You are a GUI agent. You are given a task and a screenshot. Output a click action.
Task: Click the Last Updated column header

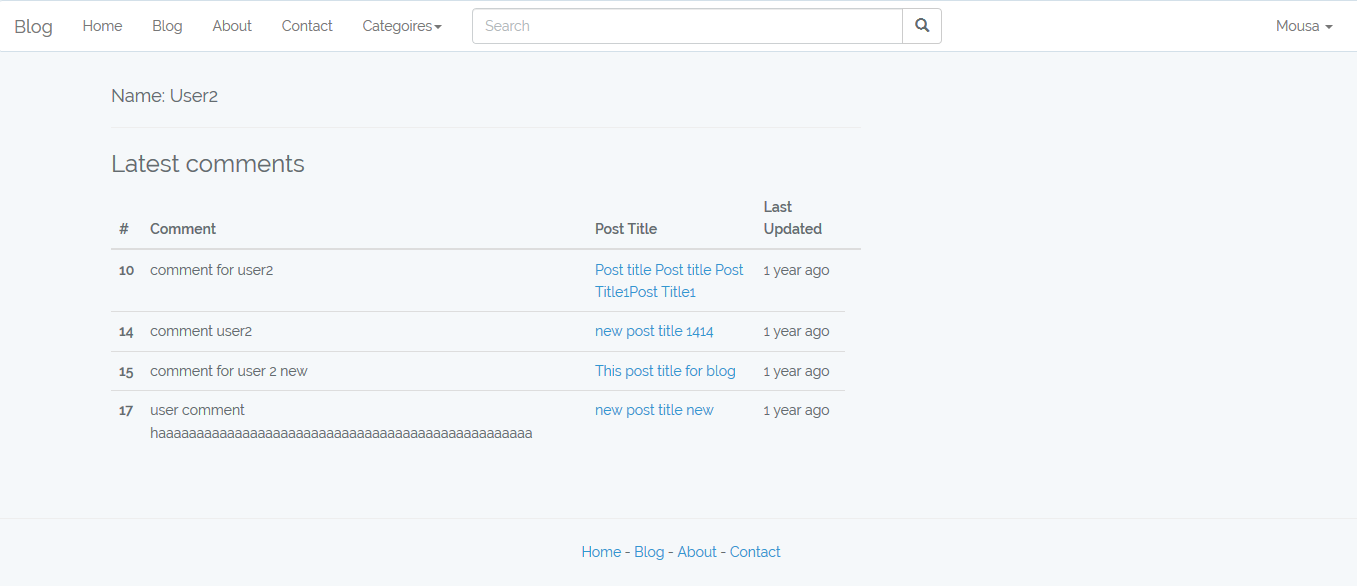pyautogui.click(x=792, y=218)
